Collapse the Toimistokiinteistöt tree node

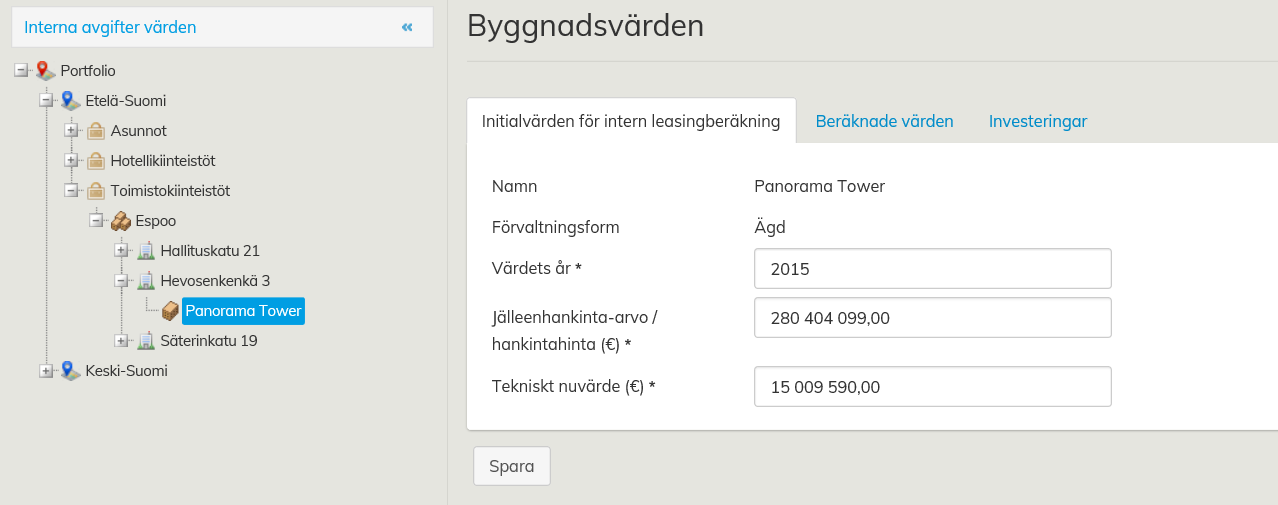71,191
